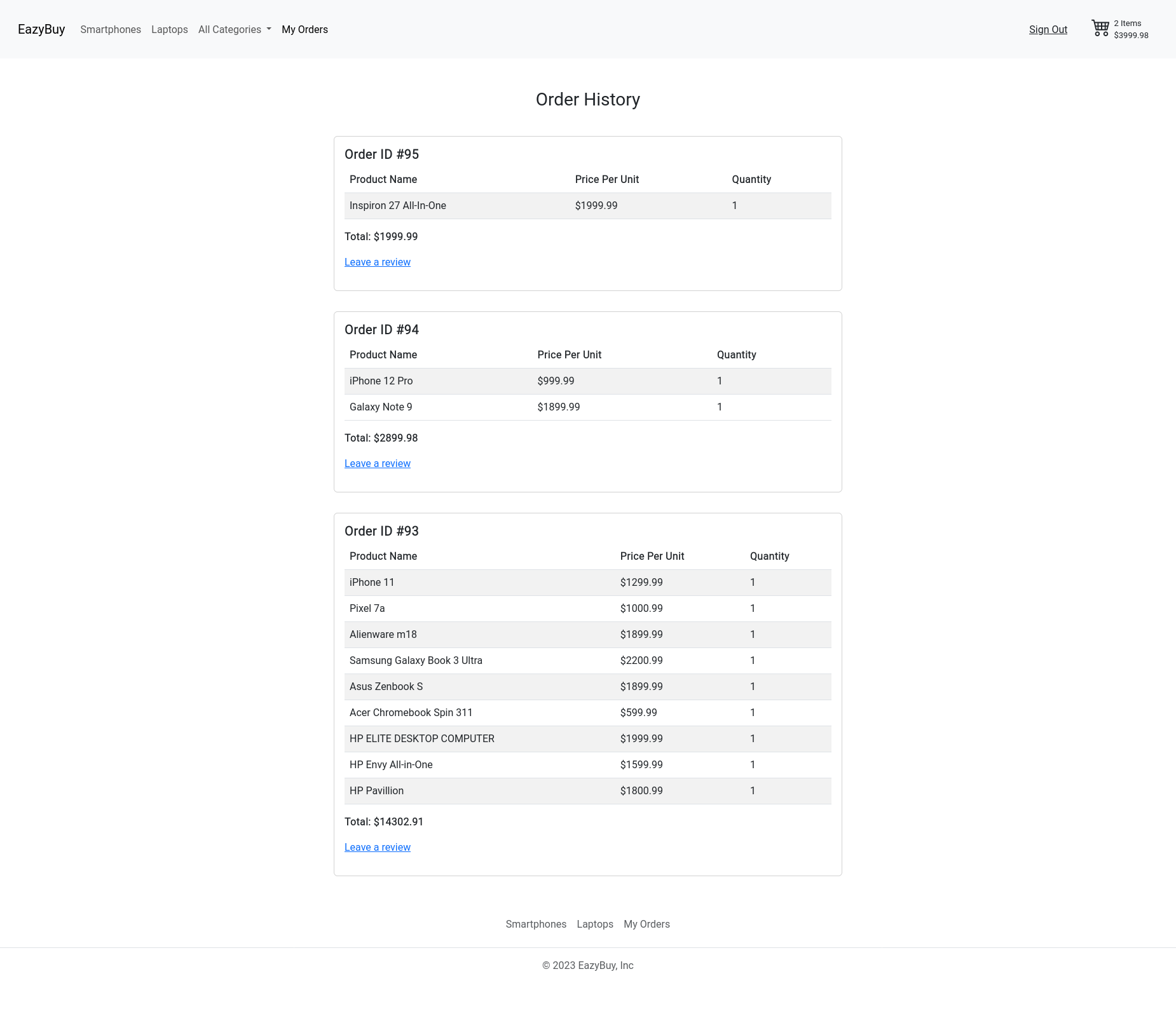Select 'HP Pavillion' product cell
This screenshot has width=1176, height=1009.
pyautogui.click(x=480, y=791)
